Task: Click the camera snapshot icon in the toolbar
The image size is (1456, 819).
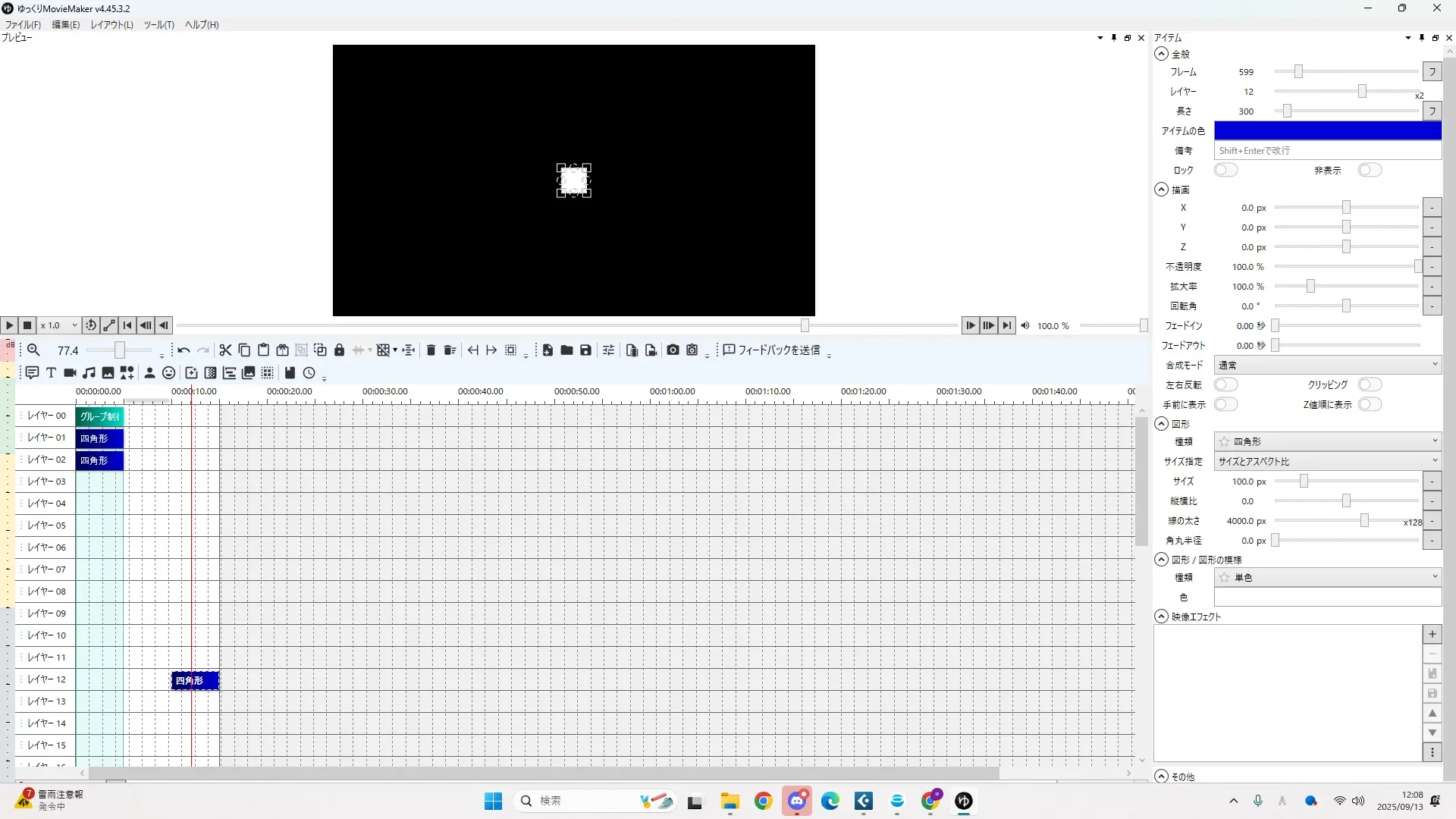Action: coord(673,350)
